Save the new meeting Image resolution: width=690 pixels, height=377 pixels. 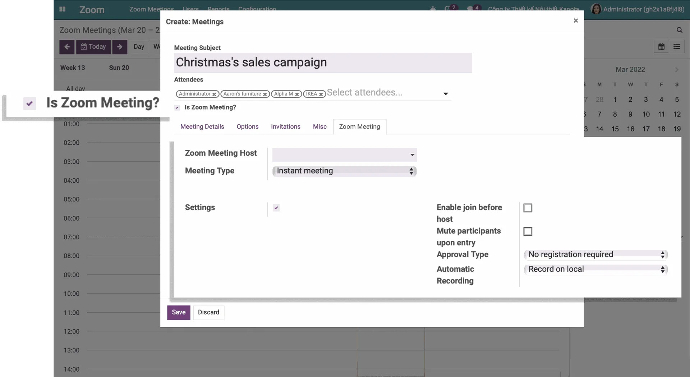point(178,312)
